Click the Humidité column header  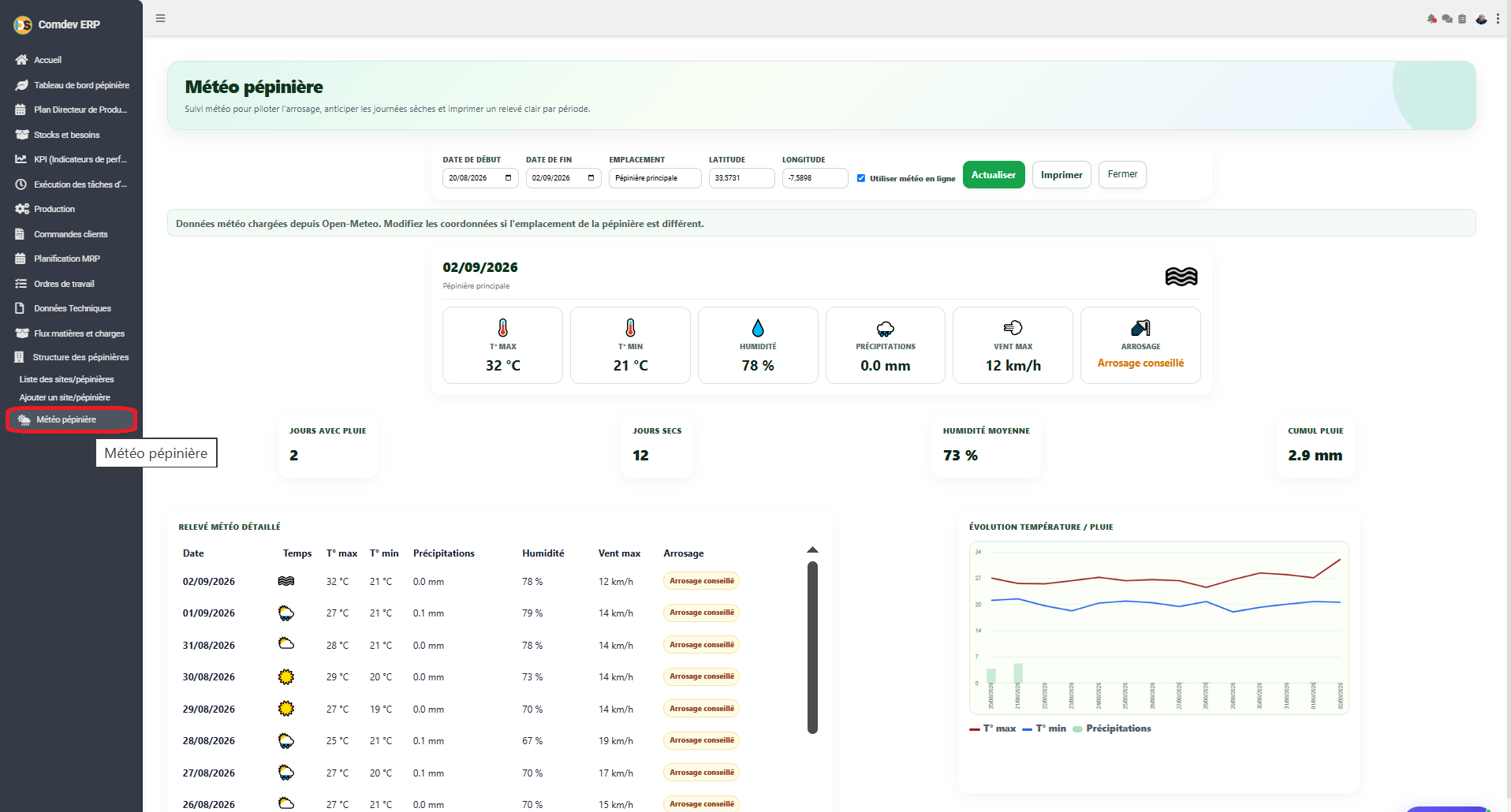(x=543, y=553)
